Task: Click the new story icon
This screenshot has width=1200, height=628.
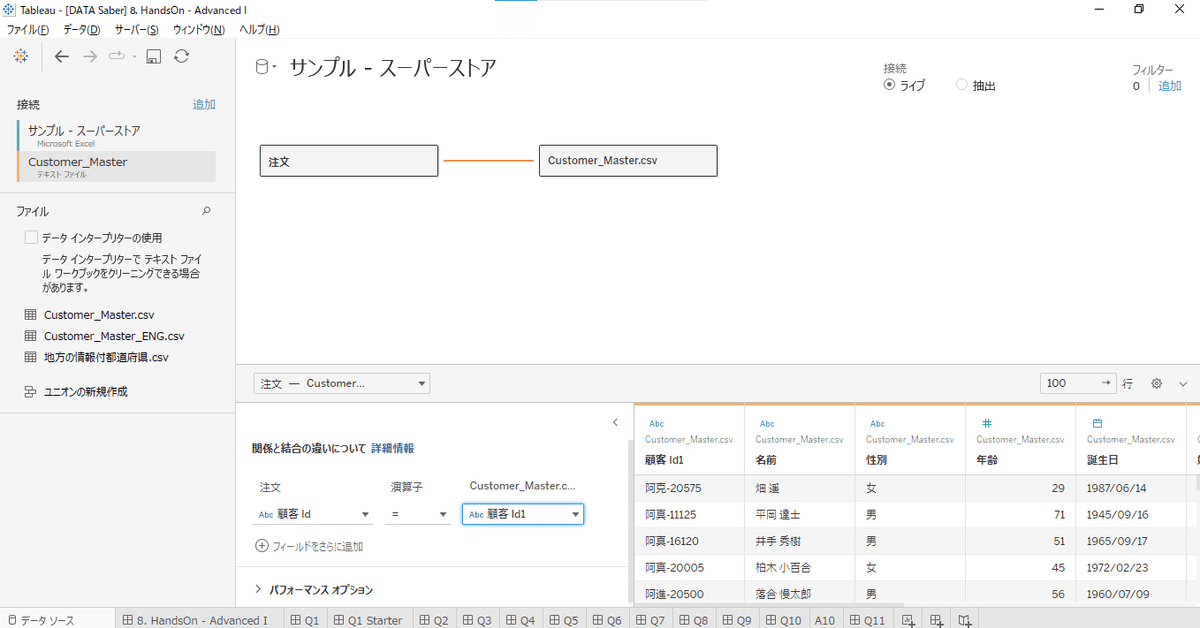Action: click(x=964, y=620)
